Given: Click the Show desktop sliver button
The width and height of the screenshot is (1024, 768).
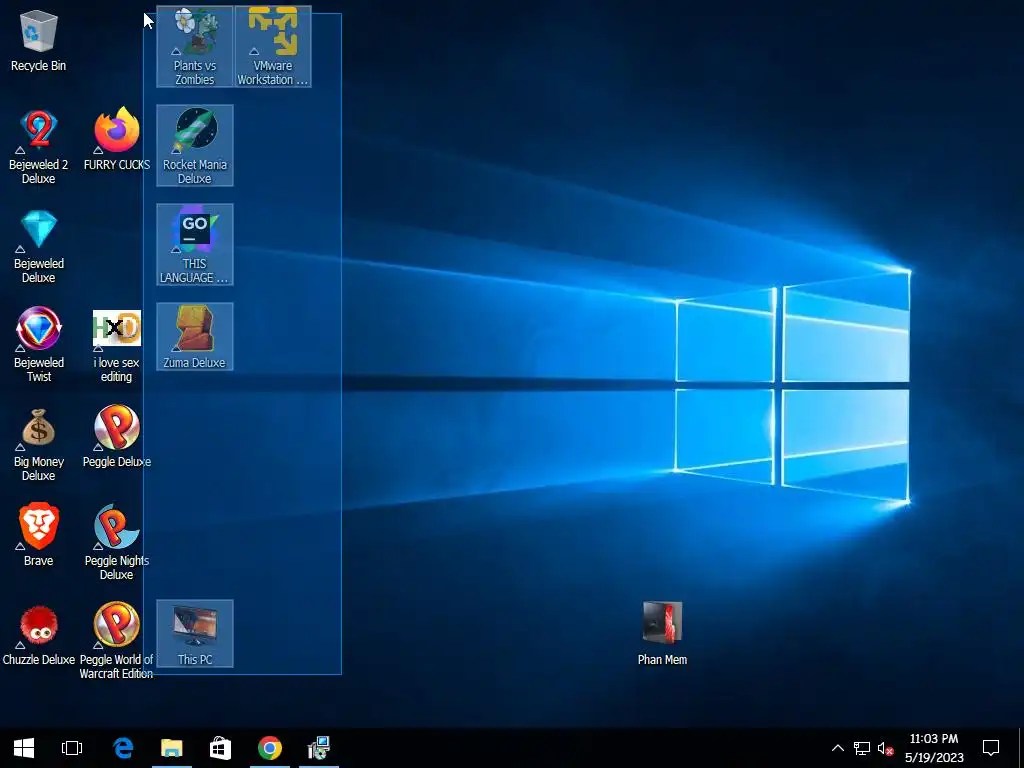Looking at the screenshot, I should [1021, 748].
